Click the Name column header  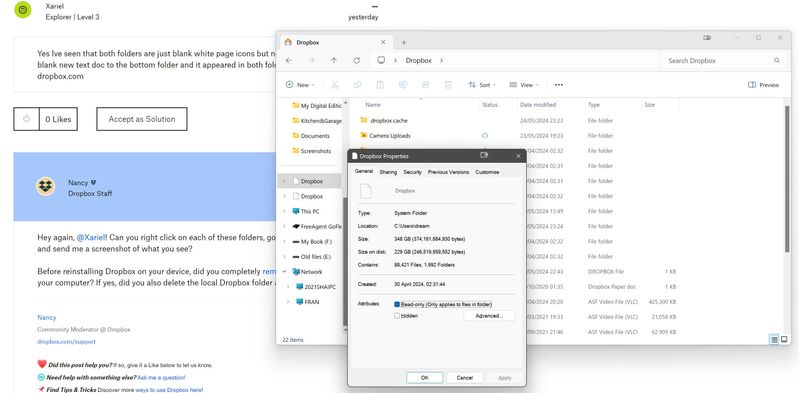[x=373, y=104]
